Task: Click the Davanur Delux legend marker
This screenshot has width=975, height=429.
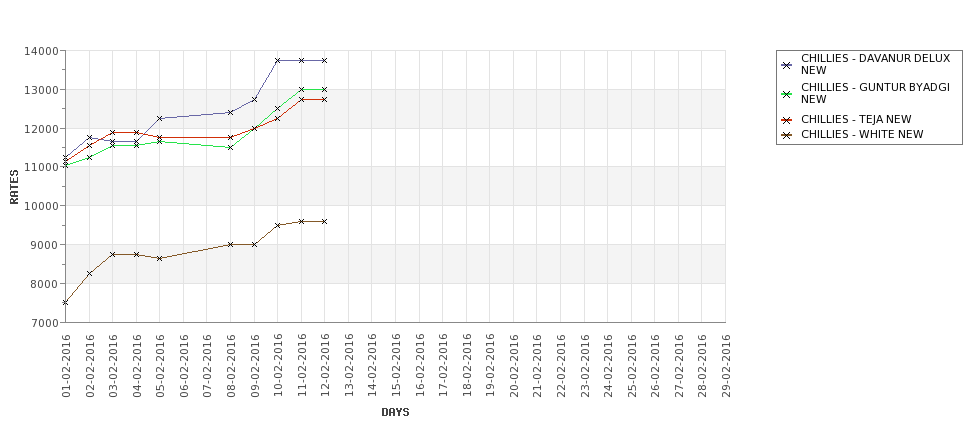Action: [787, 65]
